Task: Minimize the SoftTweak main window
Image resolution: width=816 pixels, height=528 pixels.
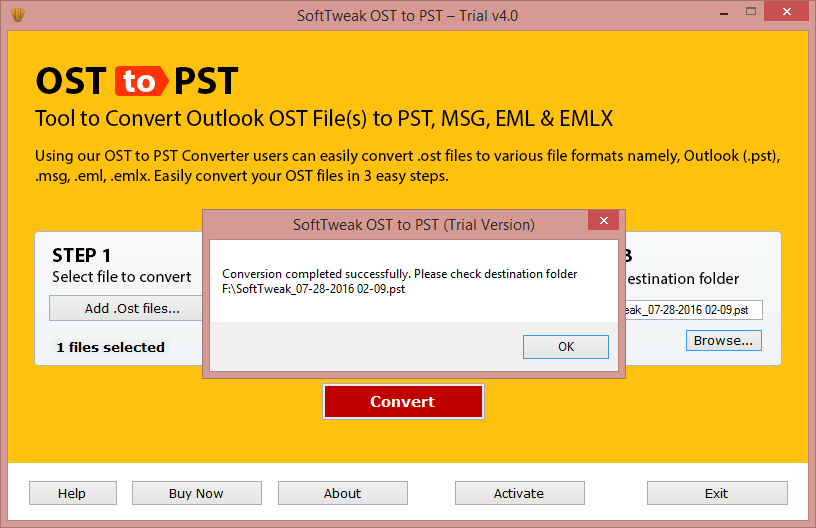Action: pos(723,12)
